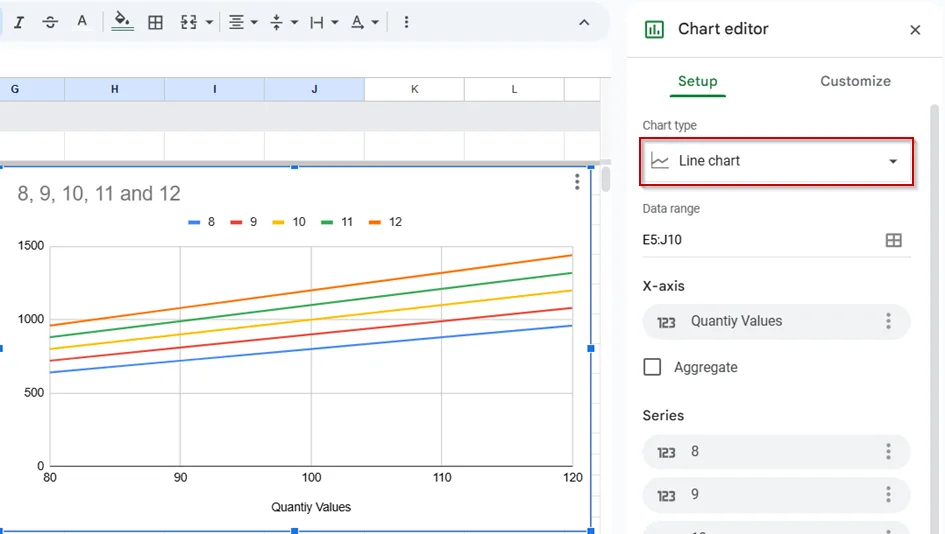The height and width of the screenshot is (534, 945).
Task: Select column K header
Action: click(x=415, y=89)
